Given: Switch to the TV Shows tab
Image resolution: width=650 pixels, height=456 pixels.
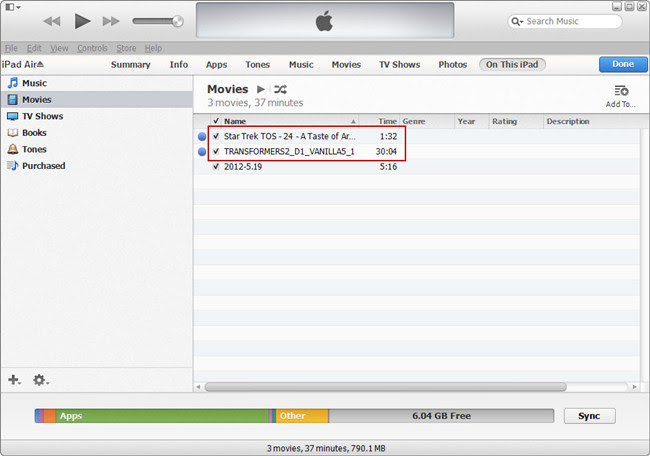Looking at the screenshot, I should pyautogui.click(x=400, y=64).
